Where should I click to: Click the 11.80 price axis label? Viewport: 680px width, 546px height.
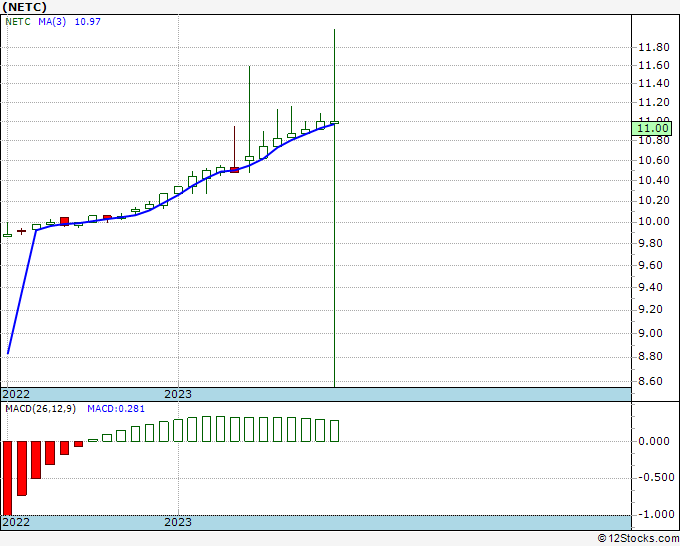[654, 47]
